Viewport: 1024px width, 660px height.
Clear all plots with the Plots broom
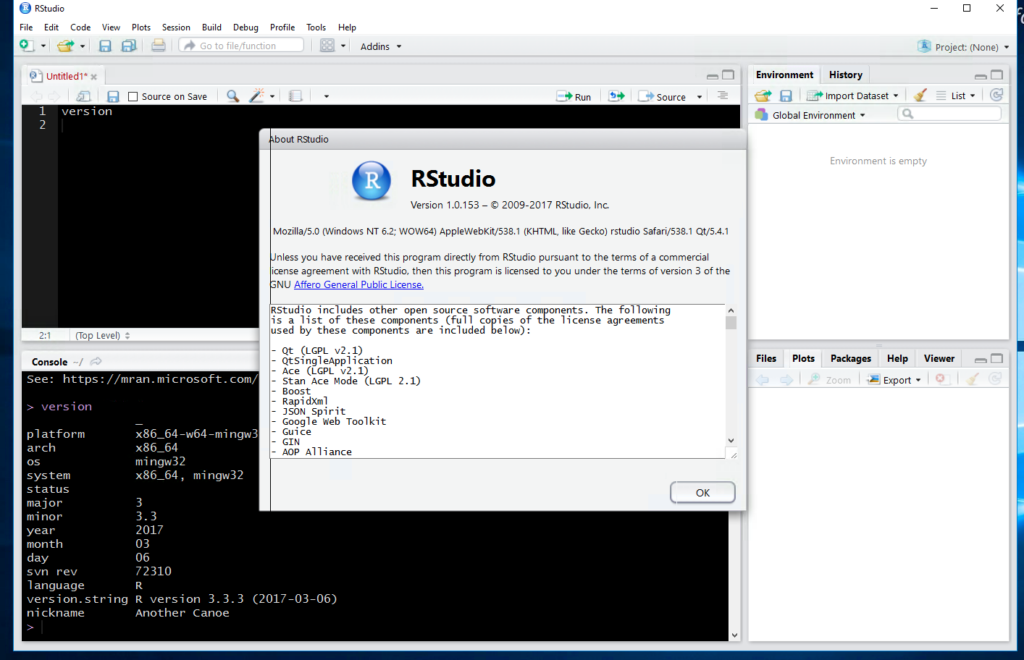(x=973, y=379)
